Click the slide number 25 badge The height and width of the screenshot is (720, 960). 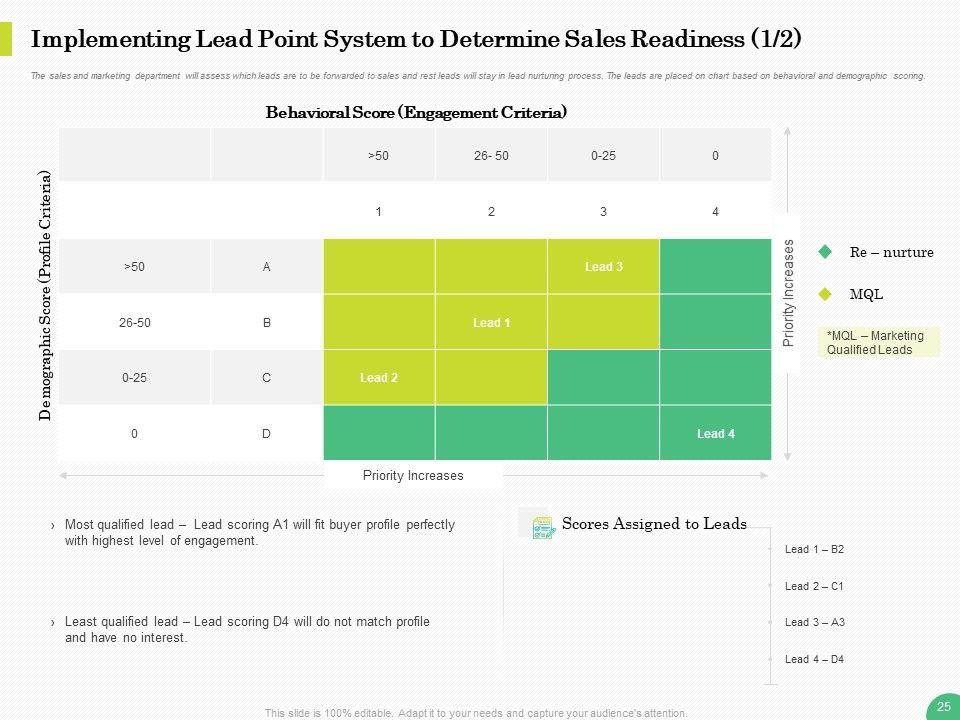[x=943, y=706]
